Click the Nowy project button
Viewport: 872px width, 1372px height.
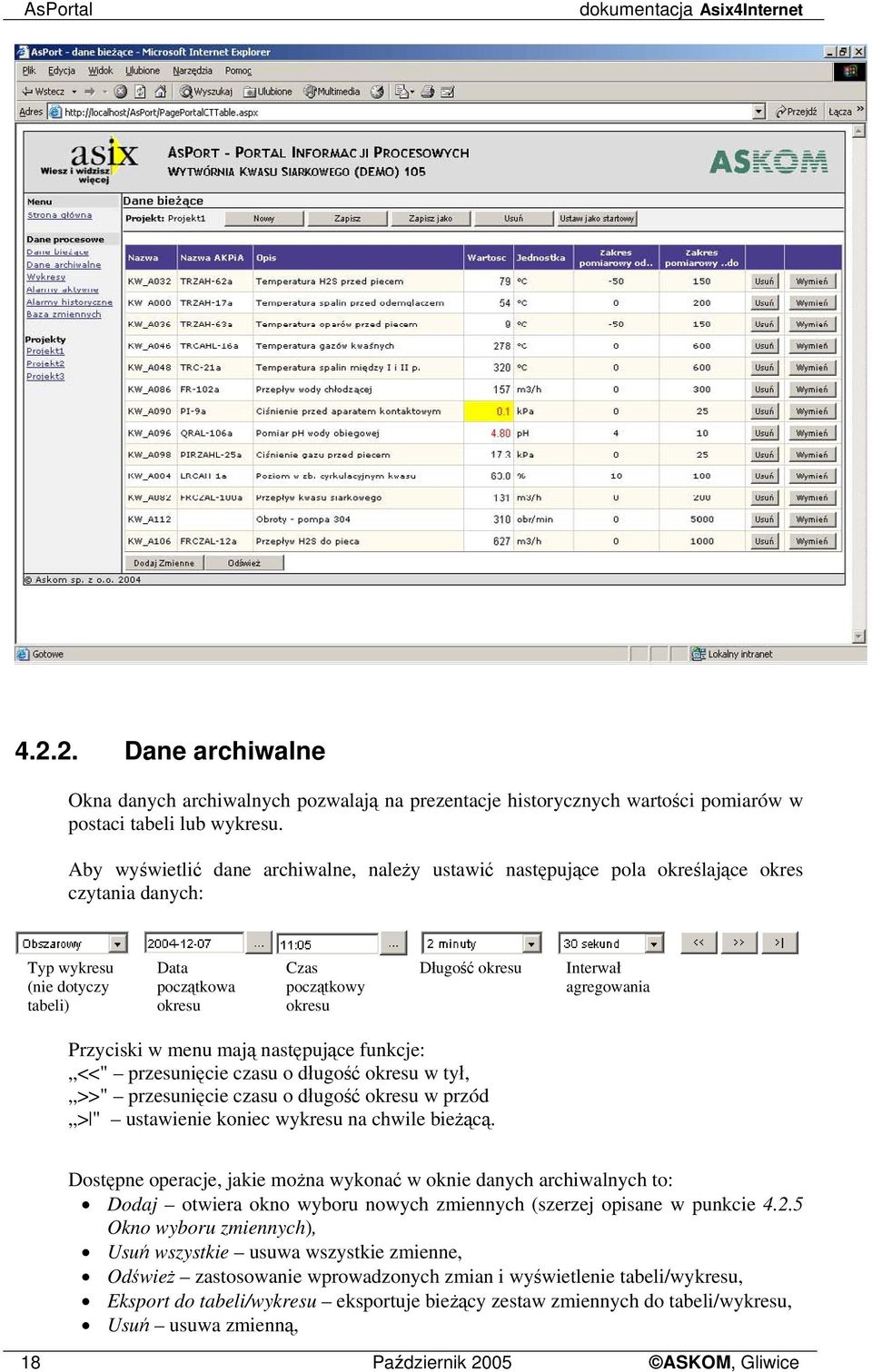coord(263,219)
